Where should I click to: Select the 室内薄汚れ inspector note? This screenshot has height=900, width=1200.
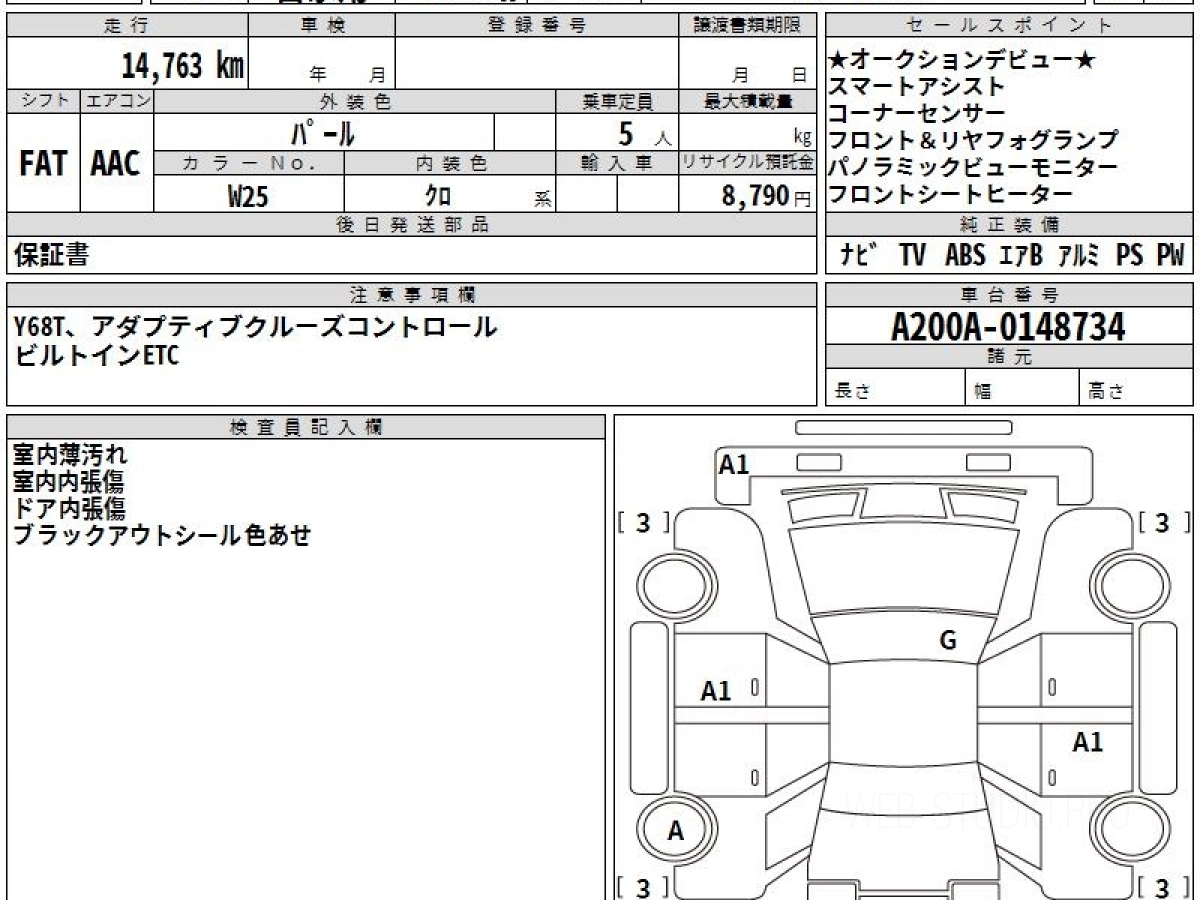pos(70,455)
